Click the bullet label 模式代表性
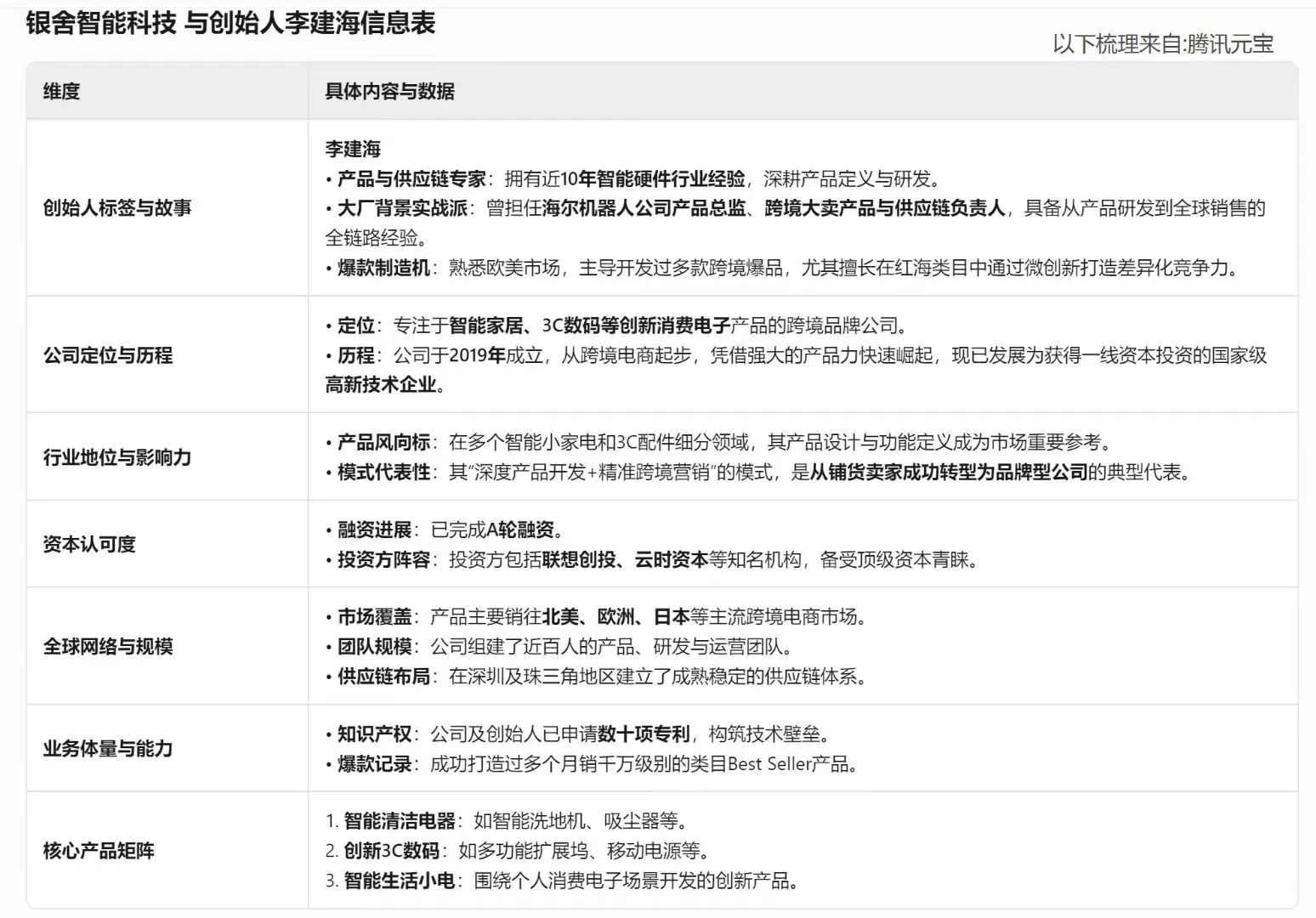1316x918 pixels. pyautogui.click(x=383, y=472)
